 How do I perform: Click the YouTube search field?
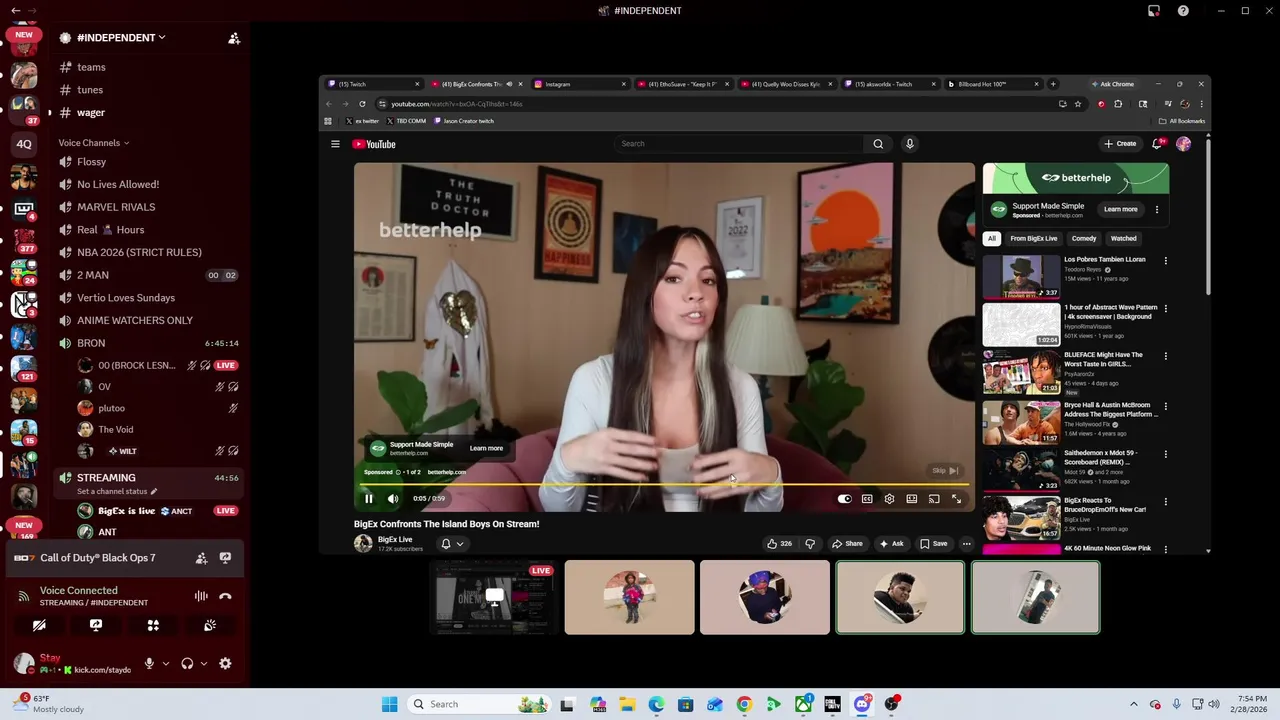(x=738, y=144)
